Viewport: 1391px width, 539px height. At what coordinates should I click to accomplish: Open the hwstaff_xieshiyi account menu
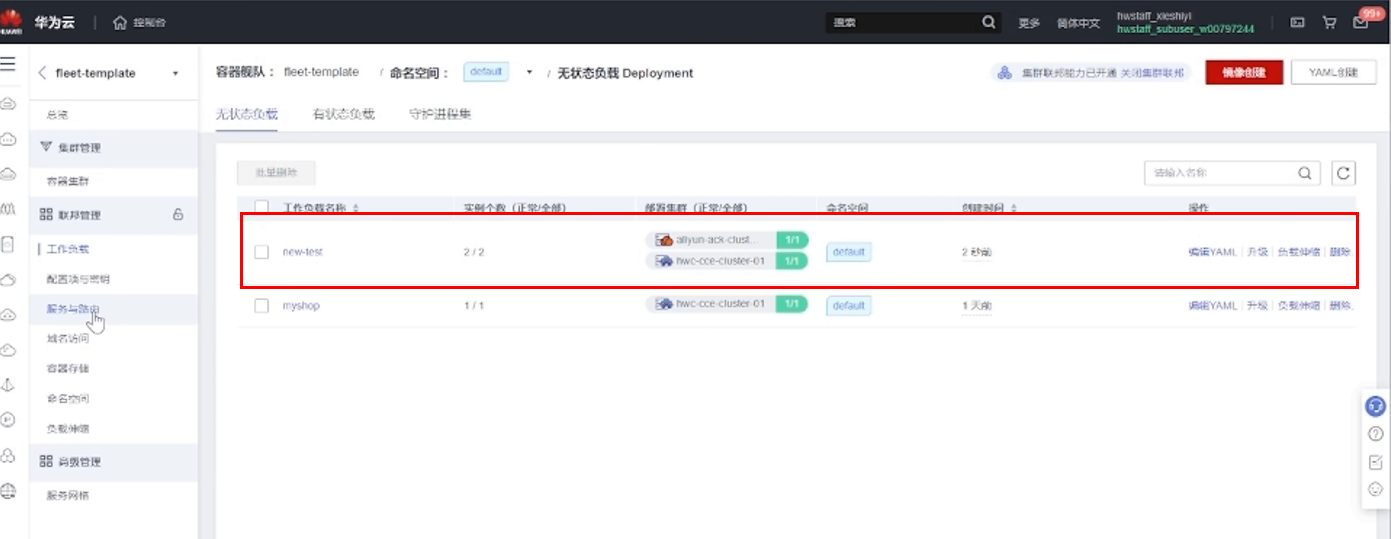pos(1185,22)
